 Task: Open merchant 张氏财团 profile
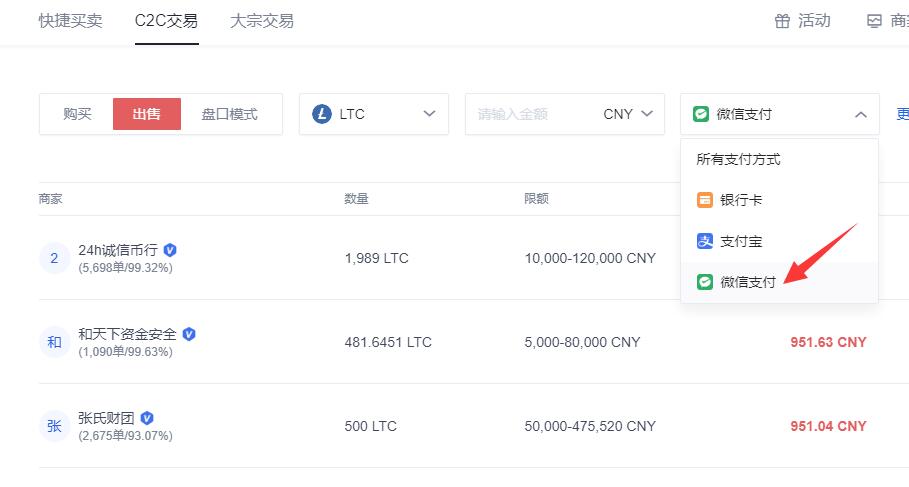tap(106, 418)
